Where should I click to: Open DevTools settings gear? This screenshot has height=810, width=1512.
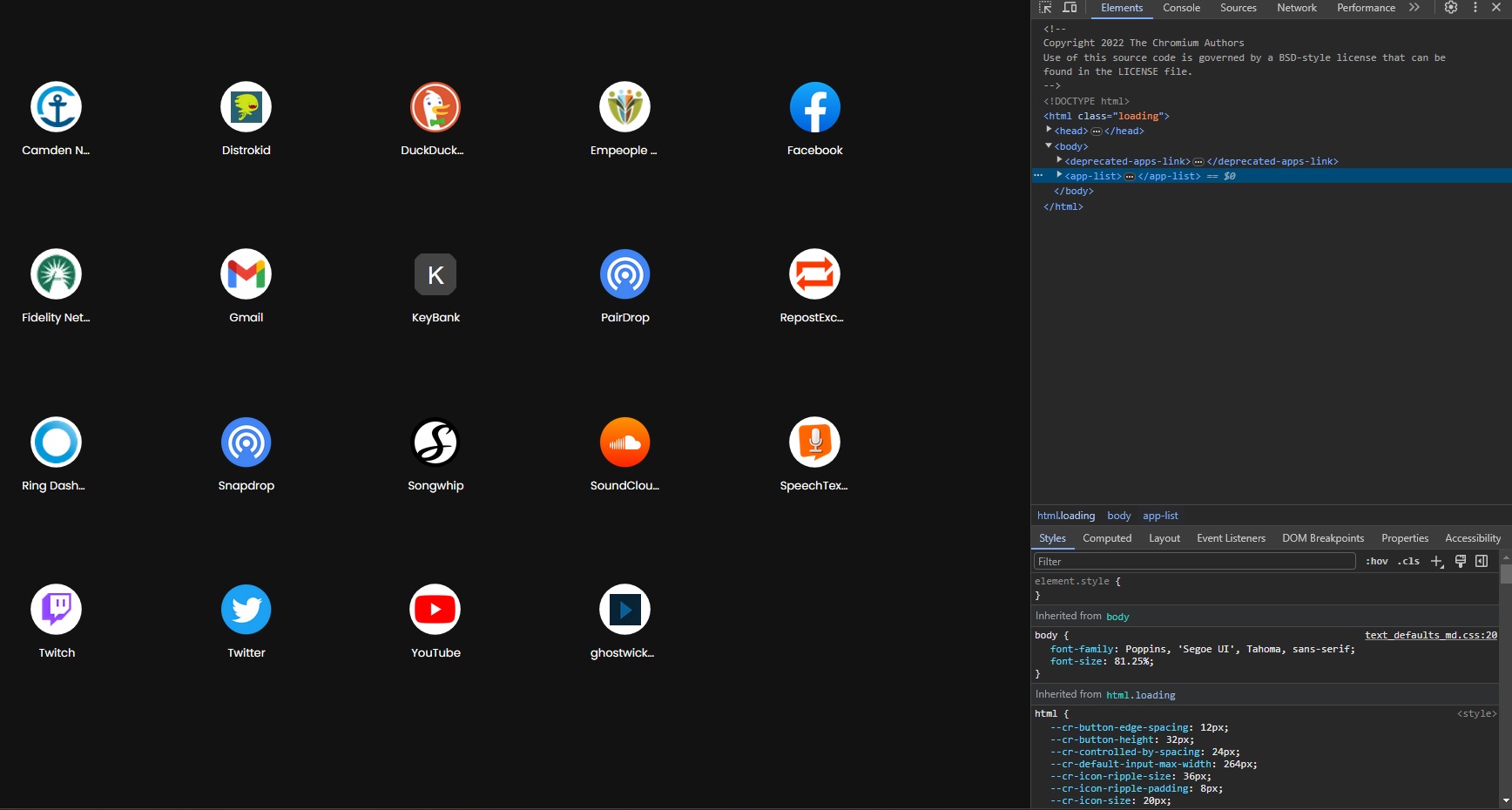(x=1451, y=8)
